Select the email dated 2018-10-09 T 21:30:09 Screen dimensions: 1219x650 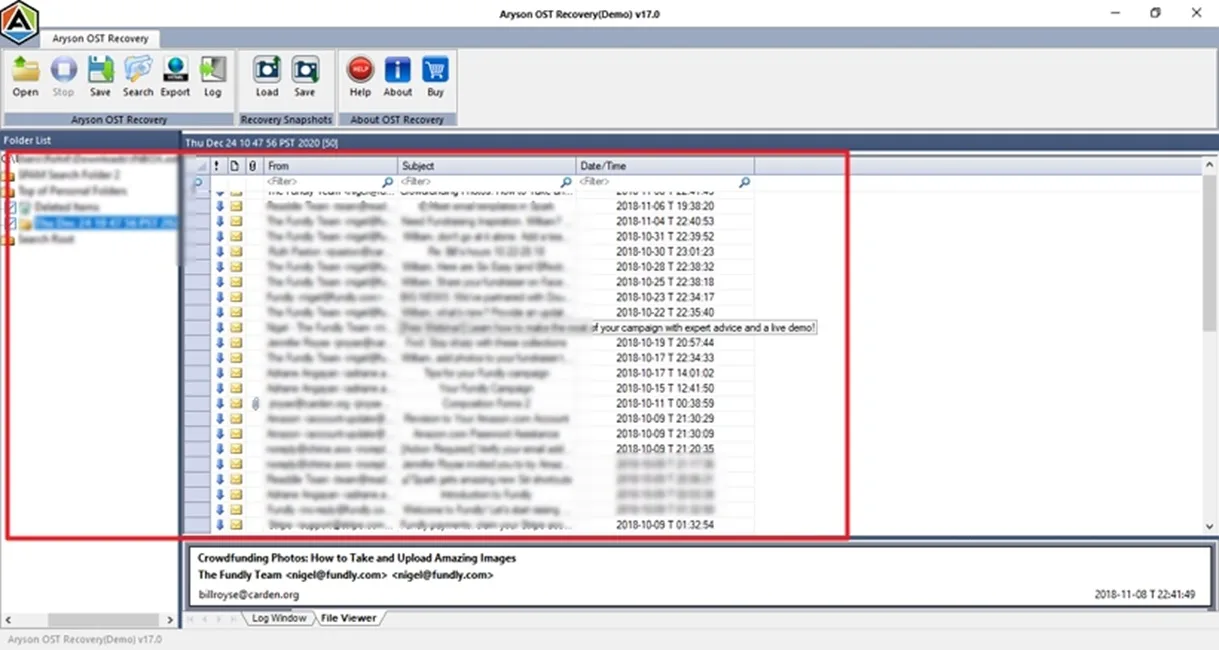(484, 434)
